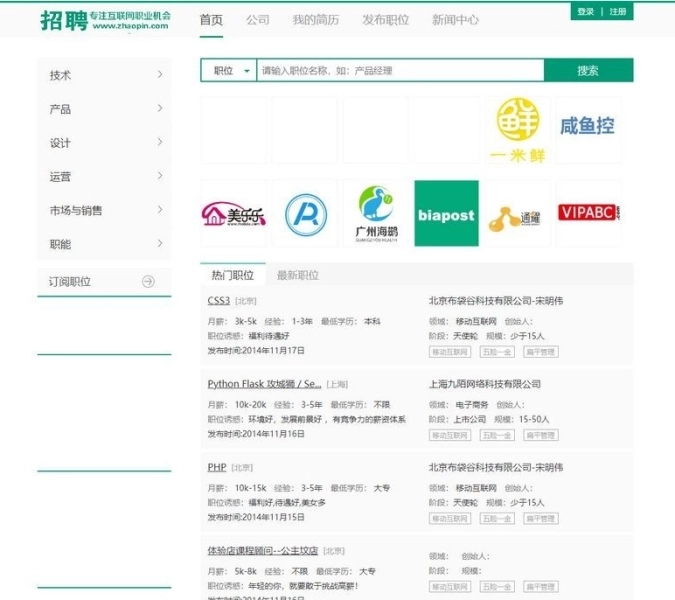Switch to the 热门职位 tab
Screen dimensions: 675x600
(x=233, y=275)
